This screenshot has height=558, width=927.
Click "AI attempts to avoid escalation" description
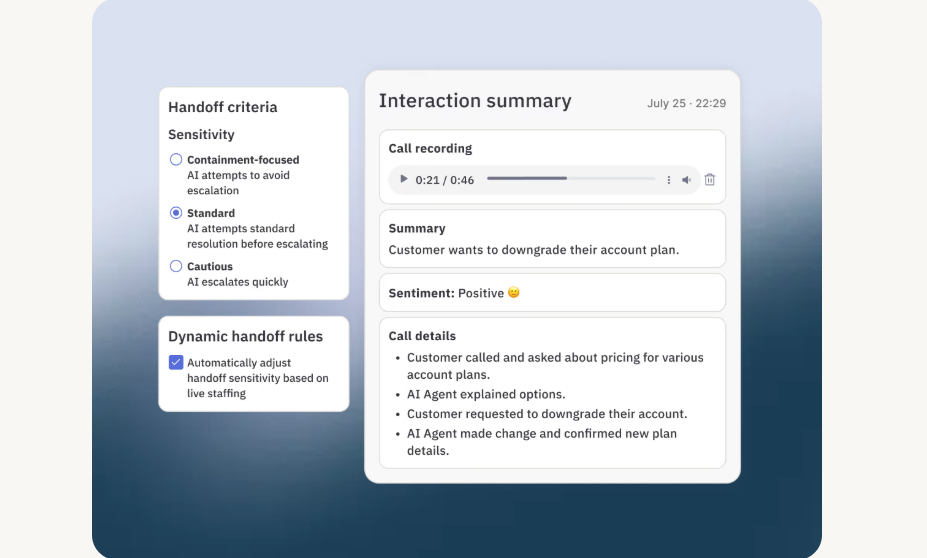(238, 183)
